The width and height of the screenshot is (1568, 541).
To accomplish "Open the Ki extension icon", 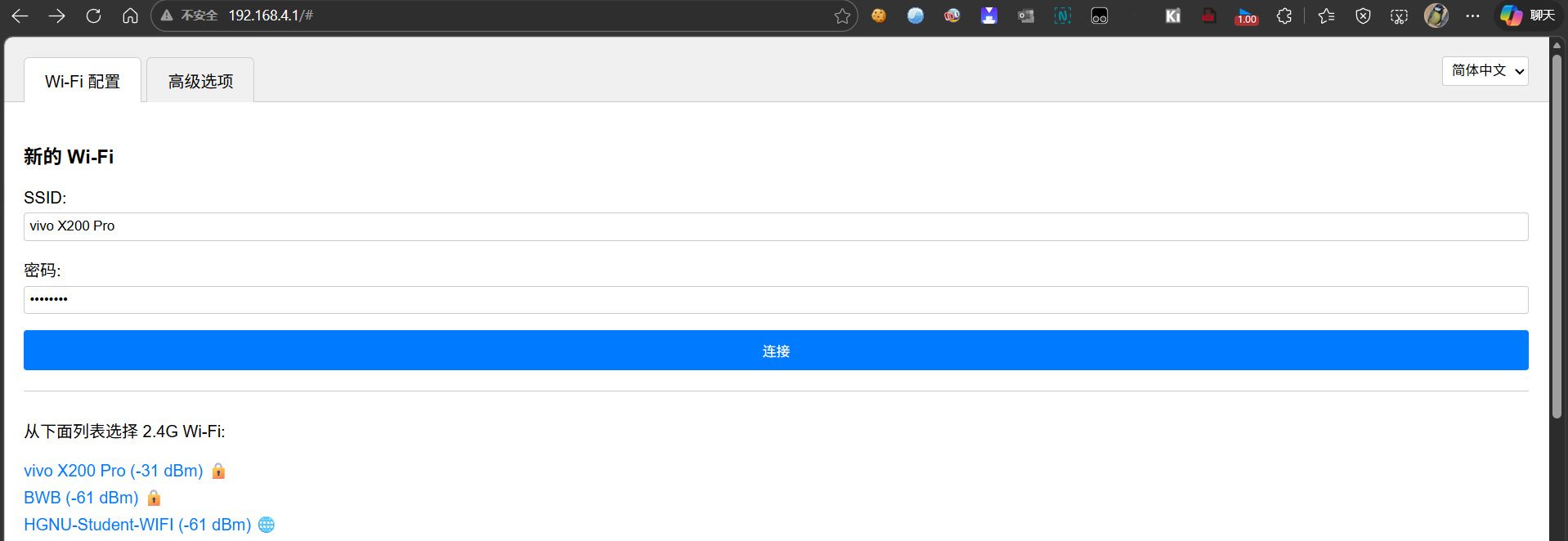I will [1173, 16].
